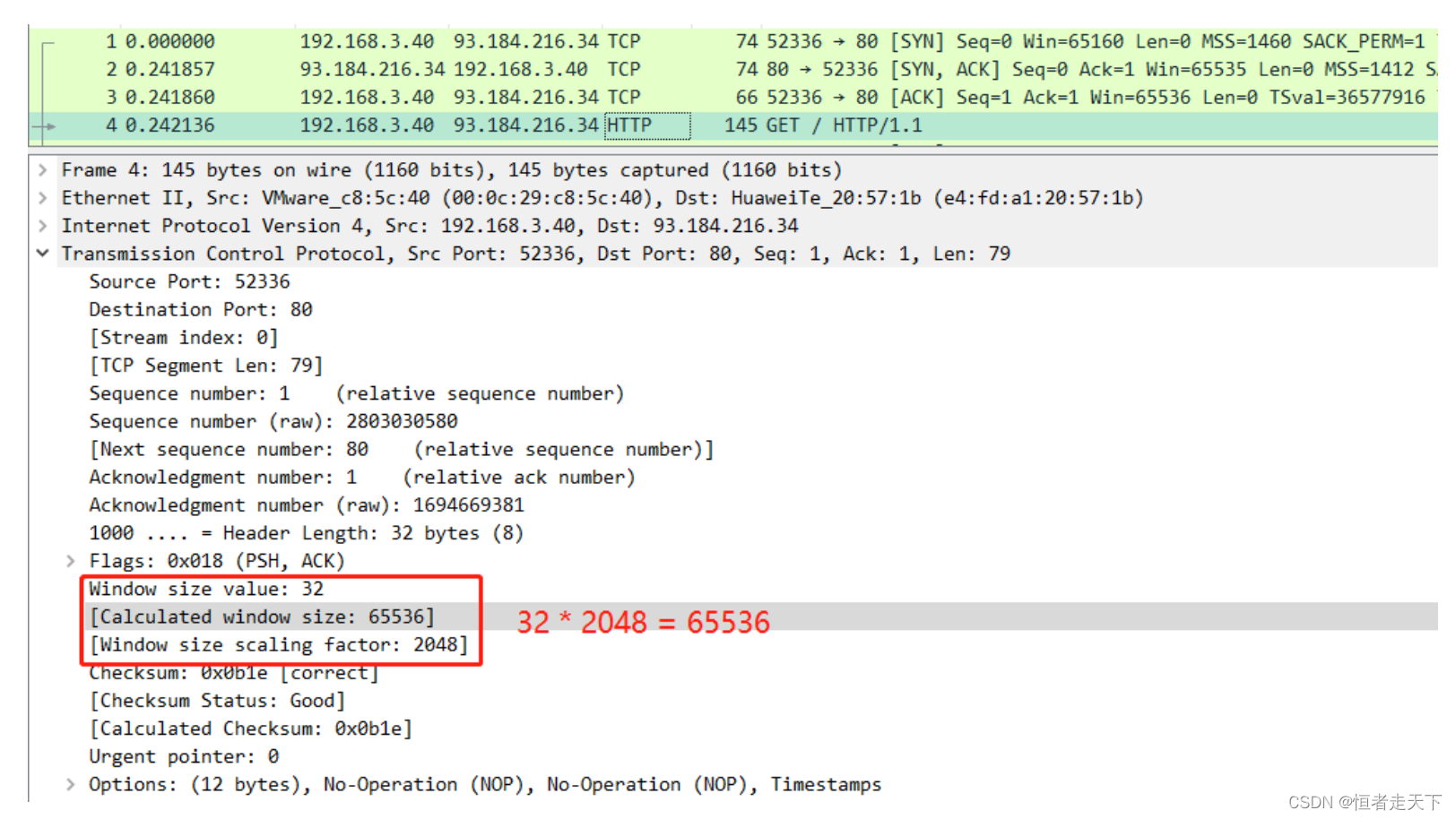1456x819 pixels.
Task: Click destination 93.184.216.34 in packet 4
Action: [526, 125]
